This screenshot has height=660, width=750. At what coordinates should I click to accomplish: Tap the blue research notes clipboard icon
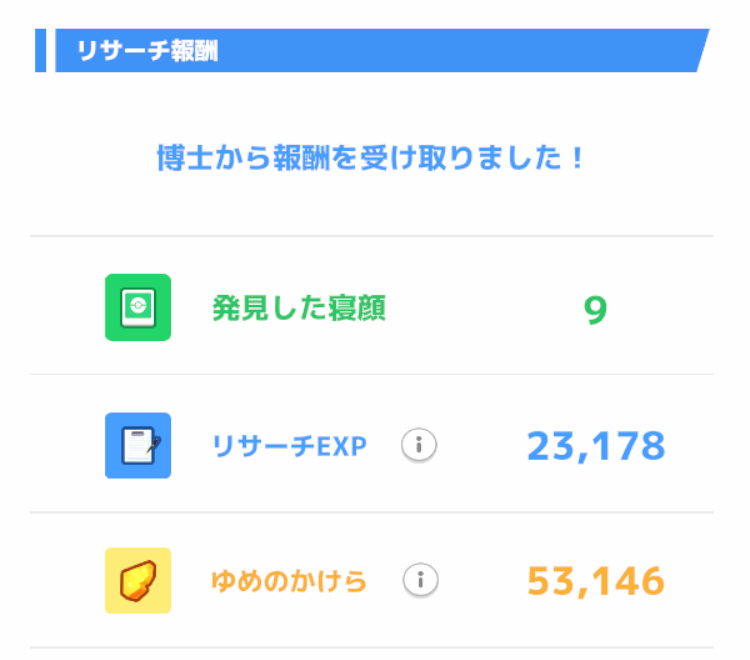tap(138, 445)
